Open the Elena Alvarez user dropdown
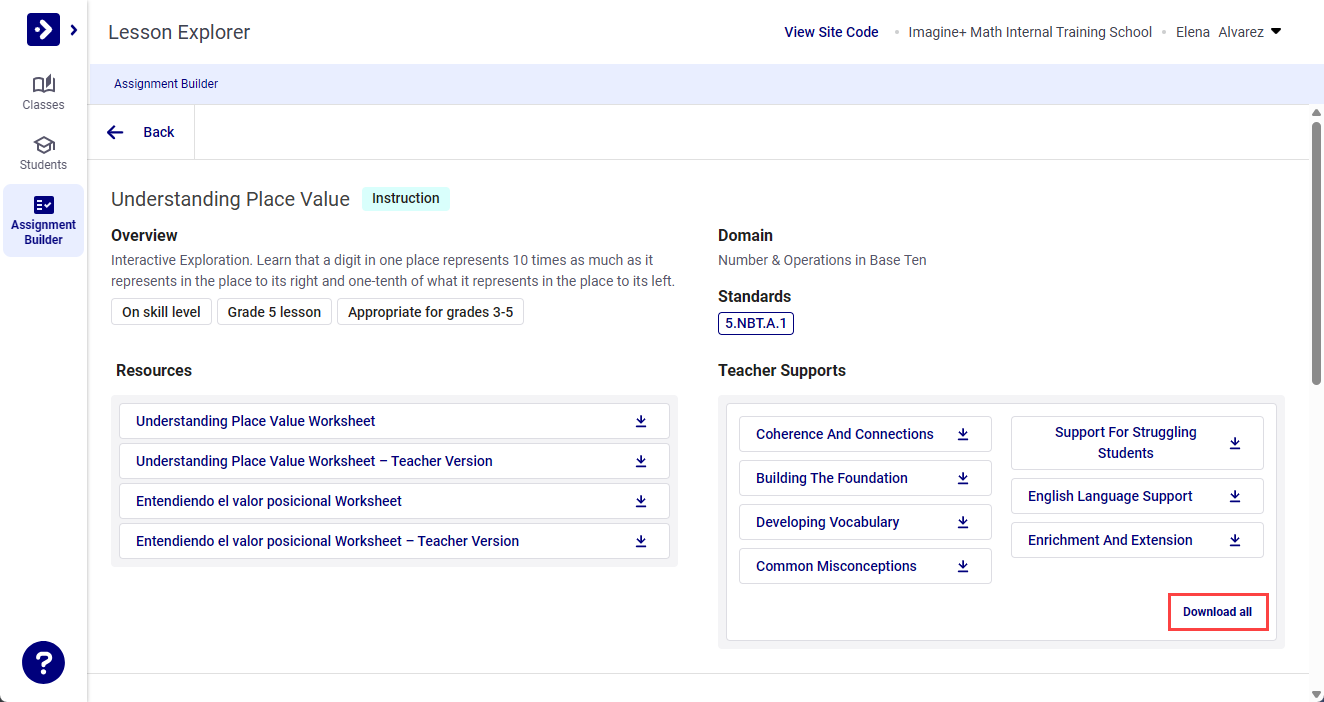The height and width of the screenshot is (702, 1324). [x=1275, y=32]
